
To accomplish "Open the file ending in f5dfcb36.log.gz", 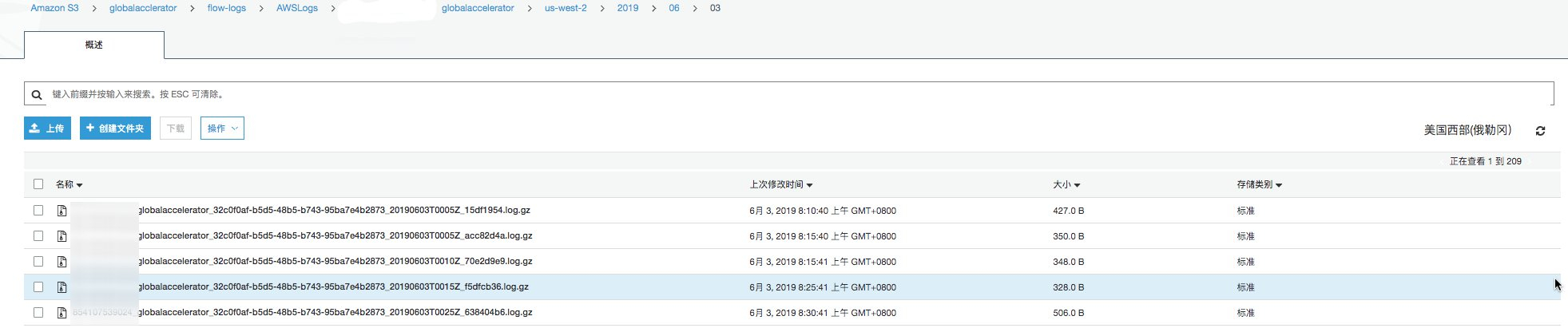I will click(x=333, y=287).
